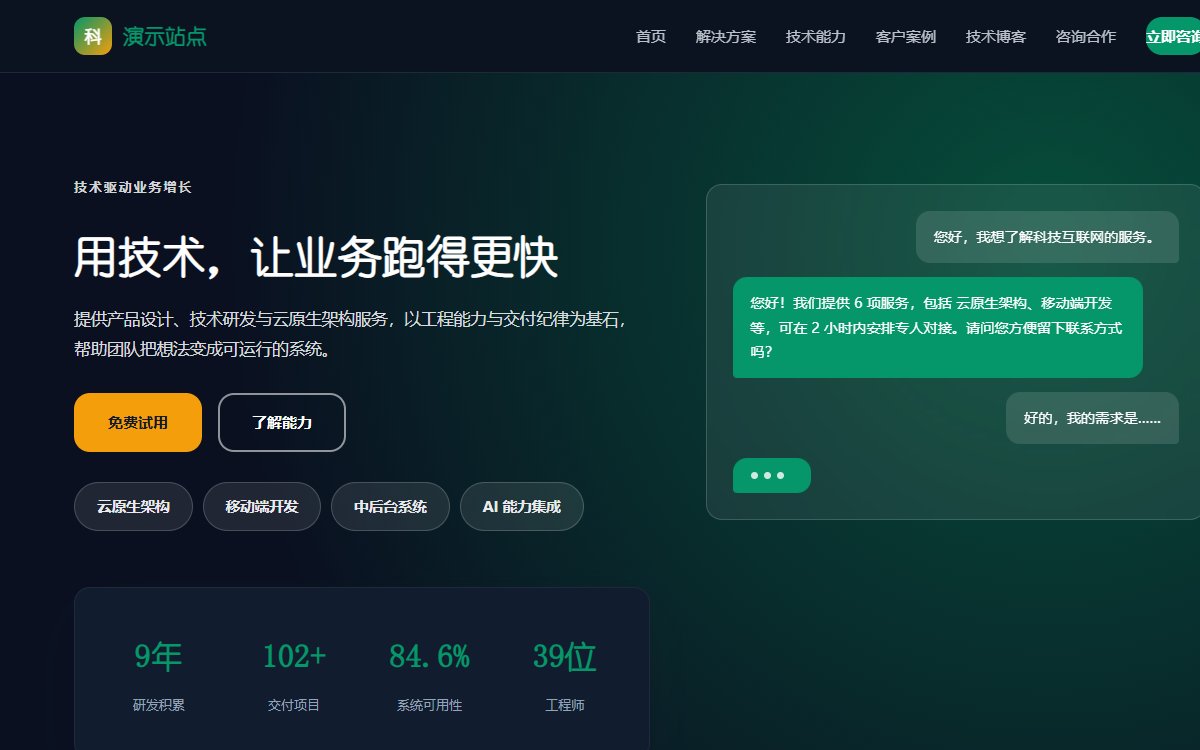The image size is (1200, 750).
Task: Open the 客户案例 nav item
Action: 906,37
